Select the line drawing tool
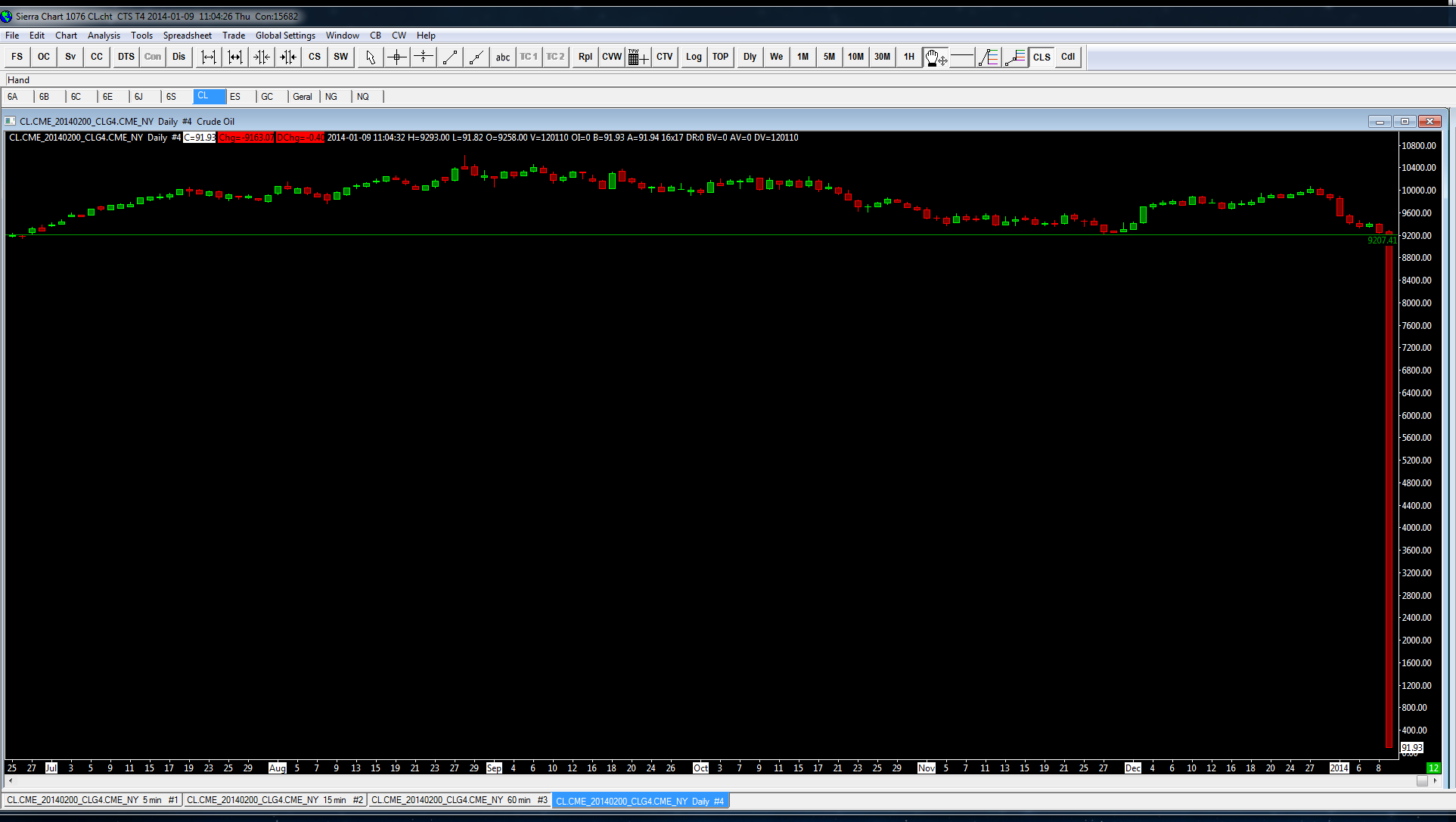The image size is (1456, 822). click(450, 57)
